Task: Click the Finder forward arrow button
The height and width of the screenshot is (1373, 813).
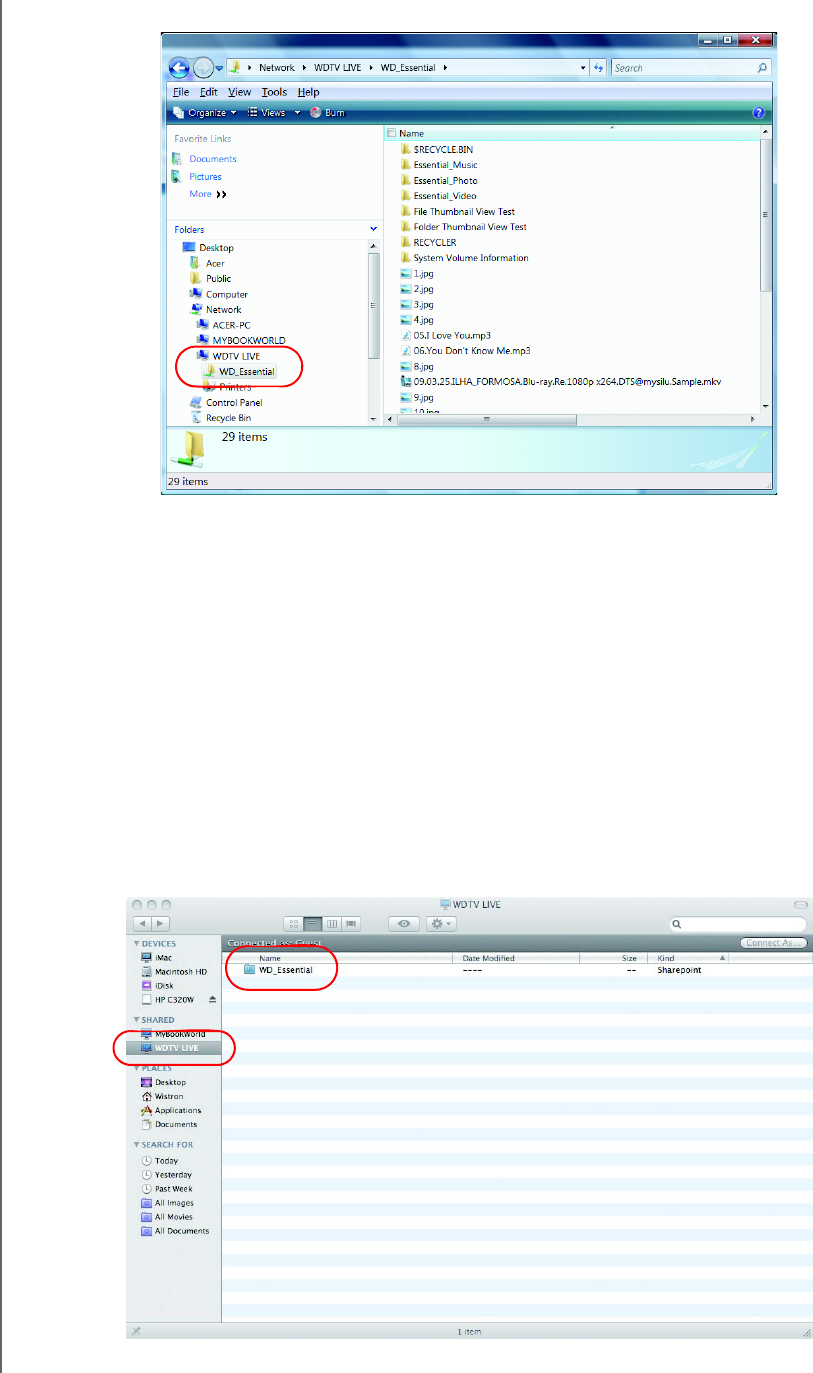Action: click(160, 924)
